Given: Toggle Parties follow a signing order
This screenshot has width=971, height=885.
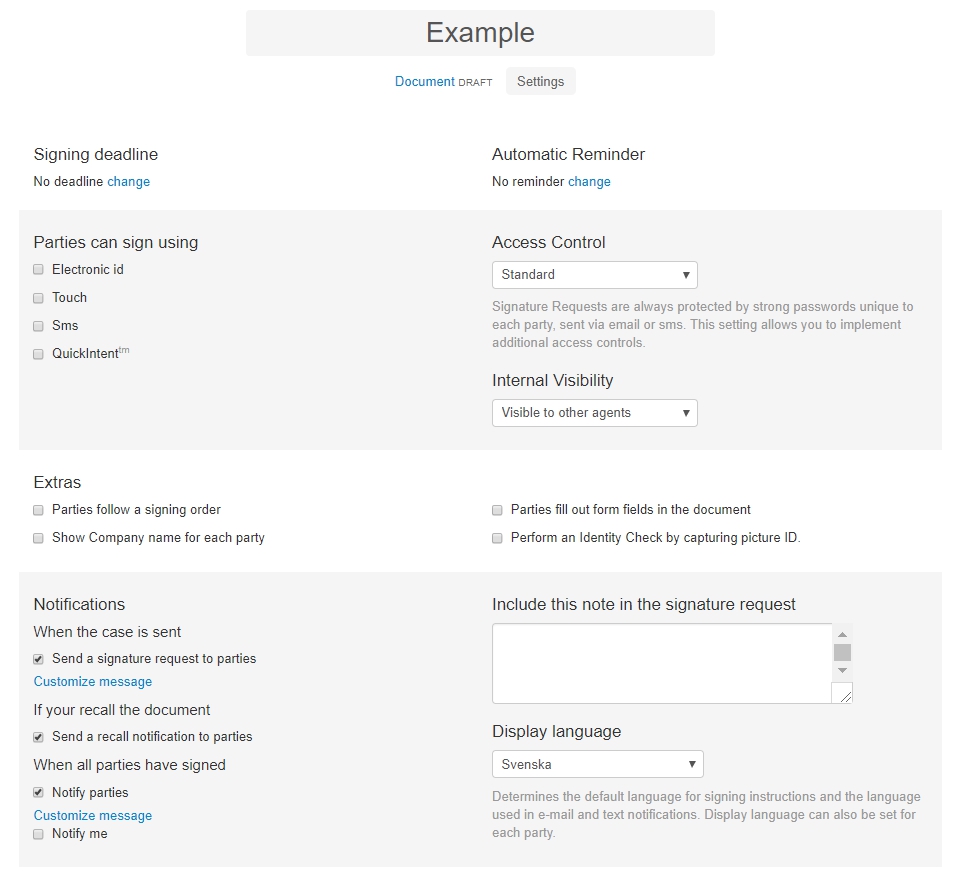Looking at the screenshot, I should click(x=38, y=510).
